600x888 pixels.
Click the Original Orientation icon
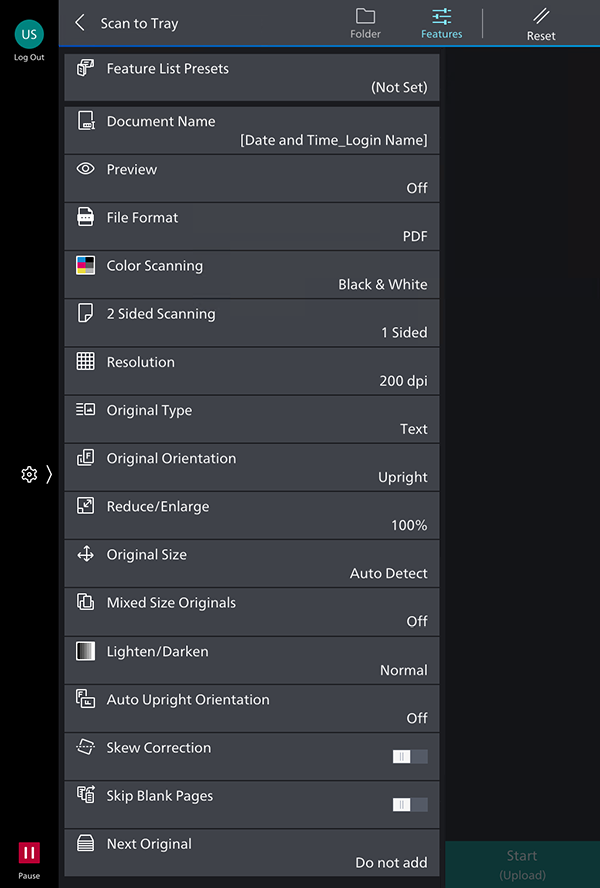pos(86,458)
